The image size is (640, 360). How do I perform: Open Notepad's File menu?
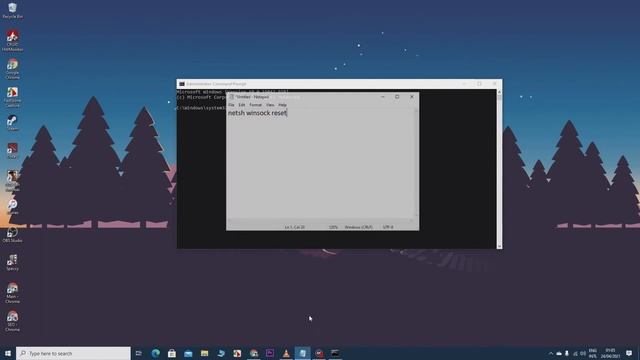click(x=231, y=105)
